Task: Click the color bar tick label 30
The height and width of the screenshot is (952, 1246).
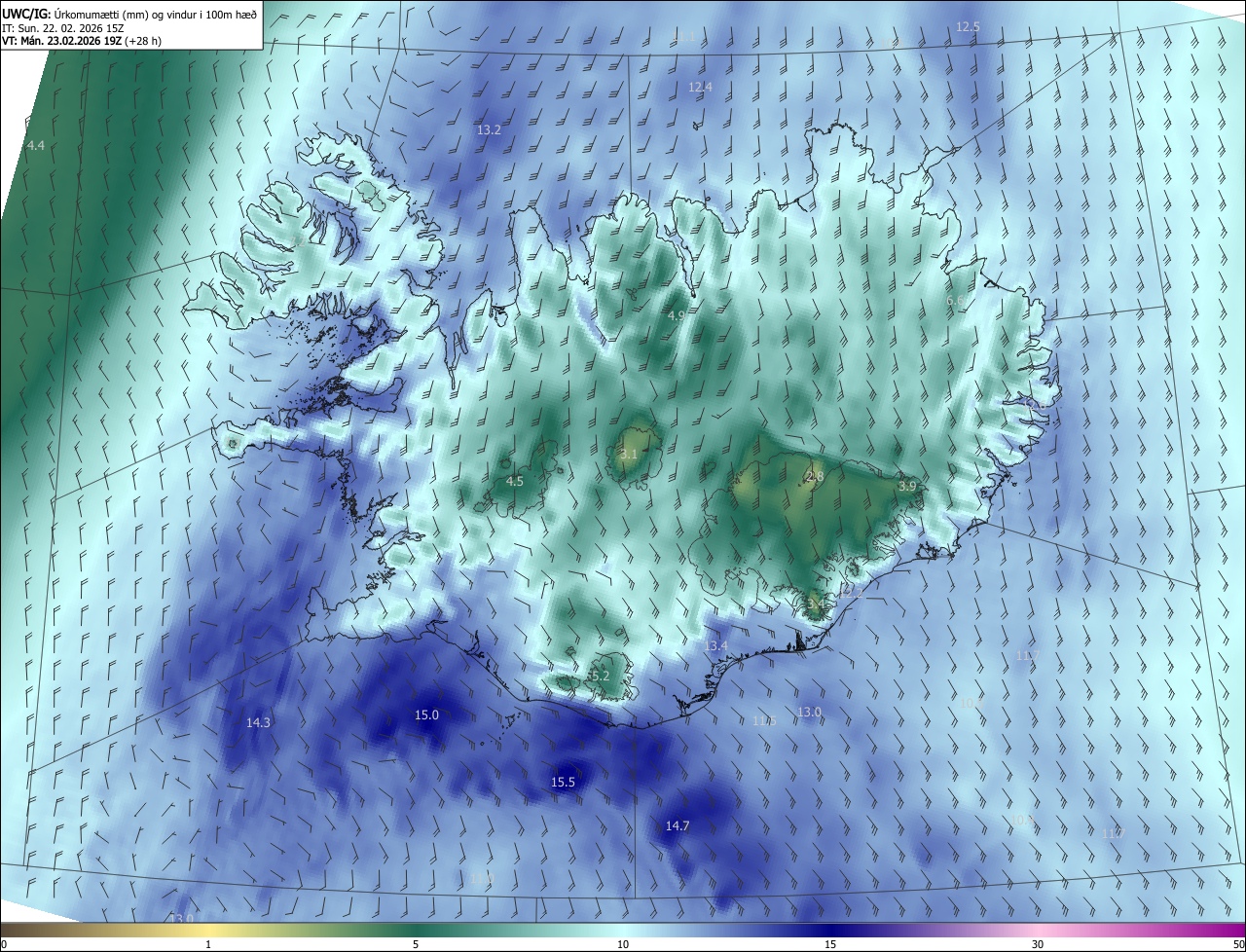Action: pyautogui.click(x=1038, y=944)
